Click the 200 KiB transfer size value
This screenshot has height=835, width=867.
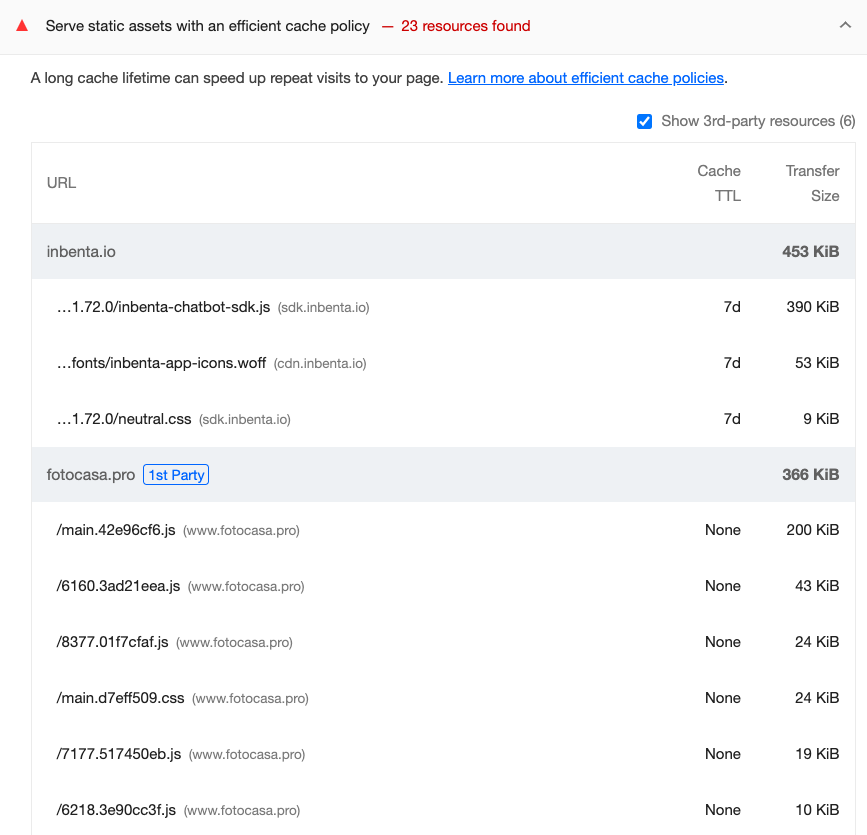click(x=813, y=530)
